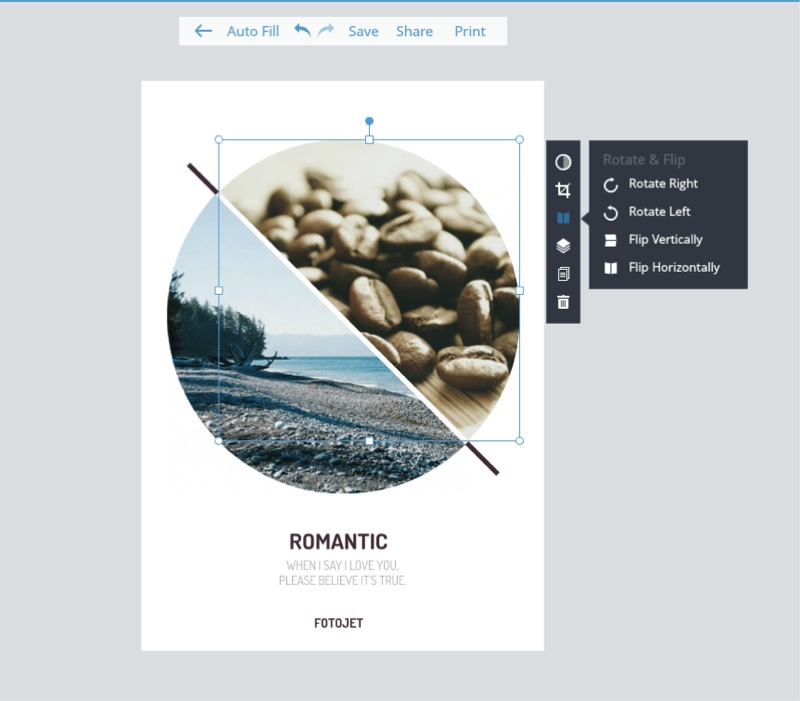Image resolution: width=800 pixels, height=701 pixels.
Task: Click the rotation handle above the selection
Action: click(x=369, y=121)
